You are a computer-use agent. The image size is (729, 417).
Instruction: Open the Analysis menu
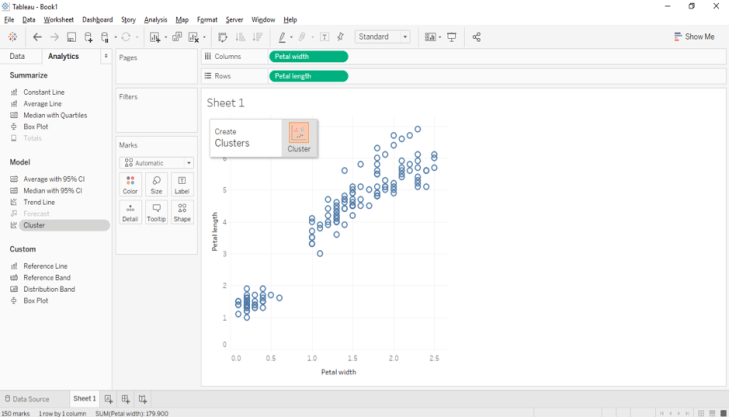pos(155,20)
